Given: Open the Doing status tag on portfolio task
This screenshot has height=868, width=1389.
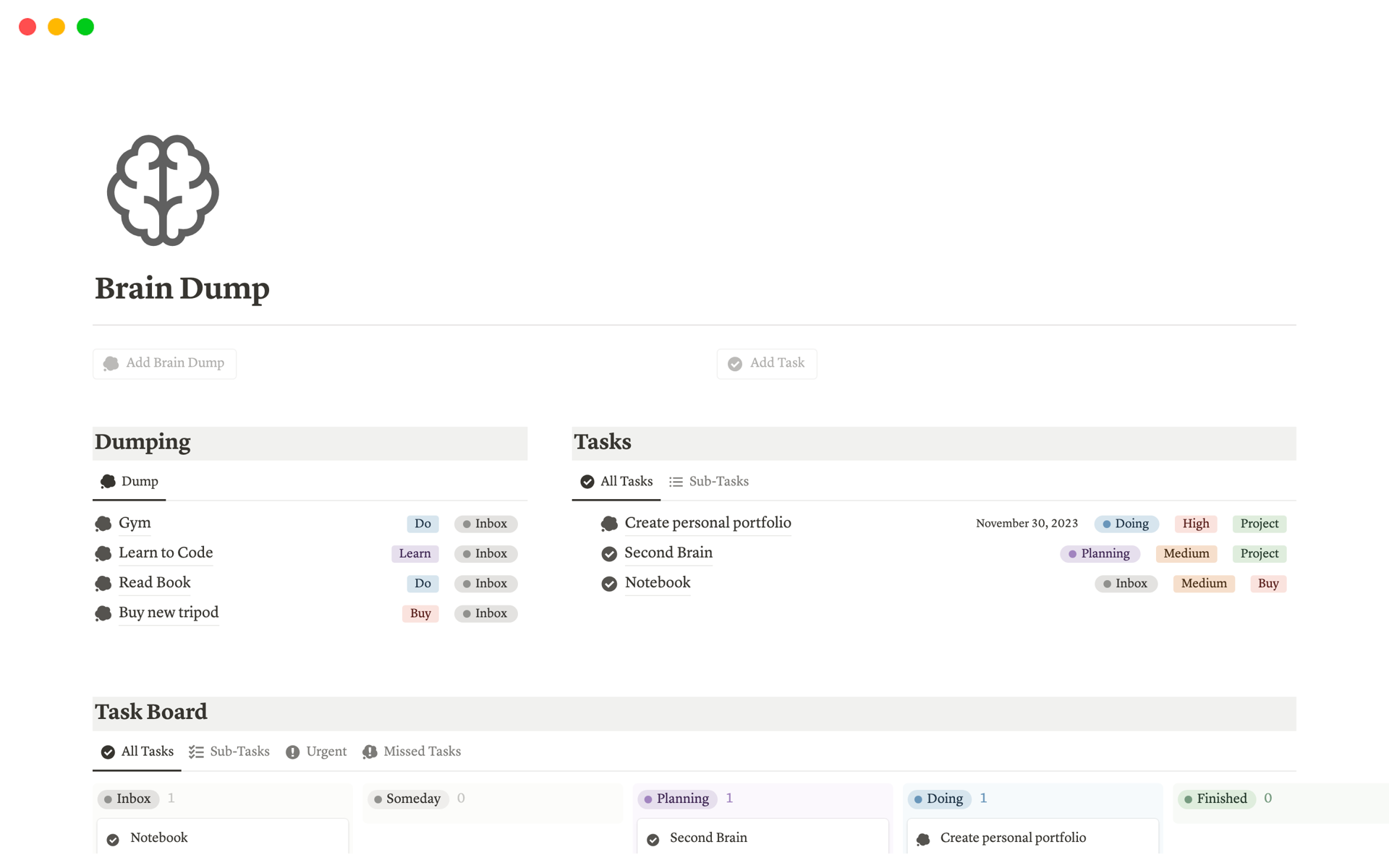Looking at the screenshot, I should 1126,524.
